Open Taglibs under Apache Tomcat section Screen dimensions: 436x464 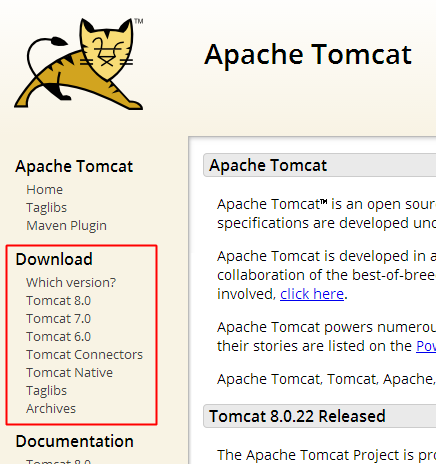point(46,207)
